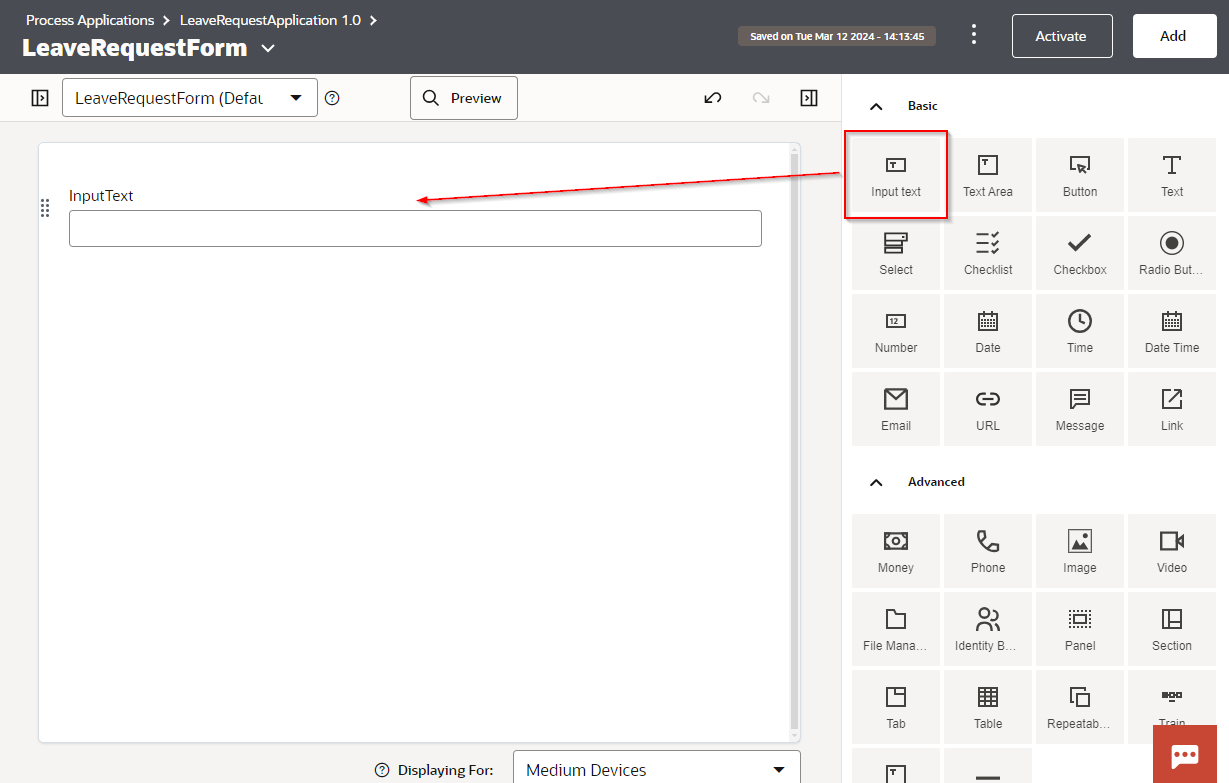Toggle the left side panel icon
The height and width of the screenshot is (783, 1229).
[x=40, y=98]
